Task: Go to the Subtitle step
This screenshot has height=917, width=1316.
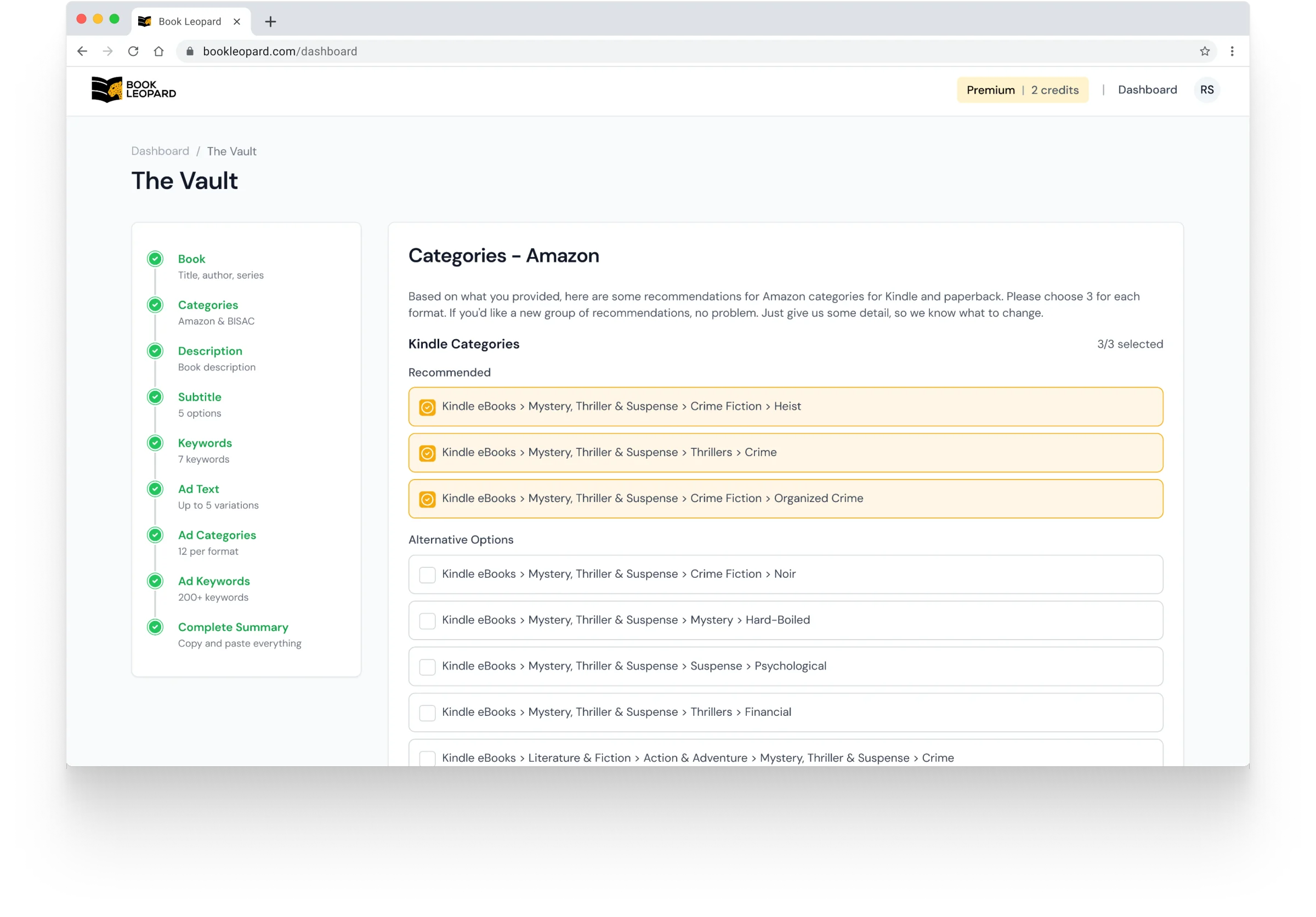Action: pyautogui.click(x=200, y=397)
